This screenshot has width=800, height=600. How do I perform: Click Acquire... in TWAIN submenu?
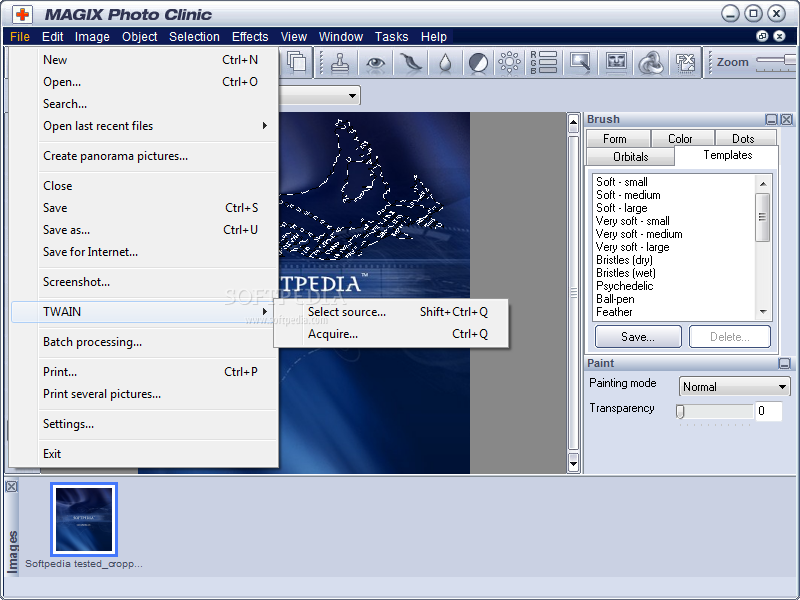pyautogui.click(x=391, y=334)
